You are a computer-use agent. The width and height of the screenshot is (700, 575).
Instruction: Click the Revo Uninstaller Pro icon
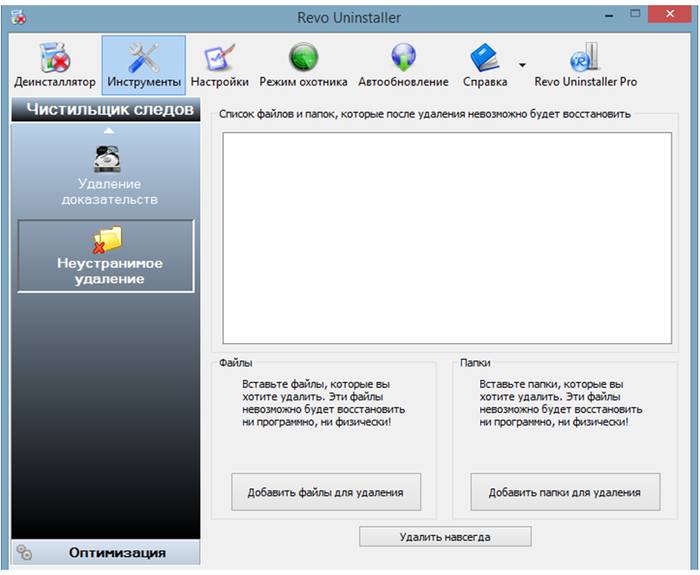(x=585, y=57)
